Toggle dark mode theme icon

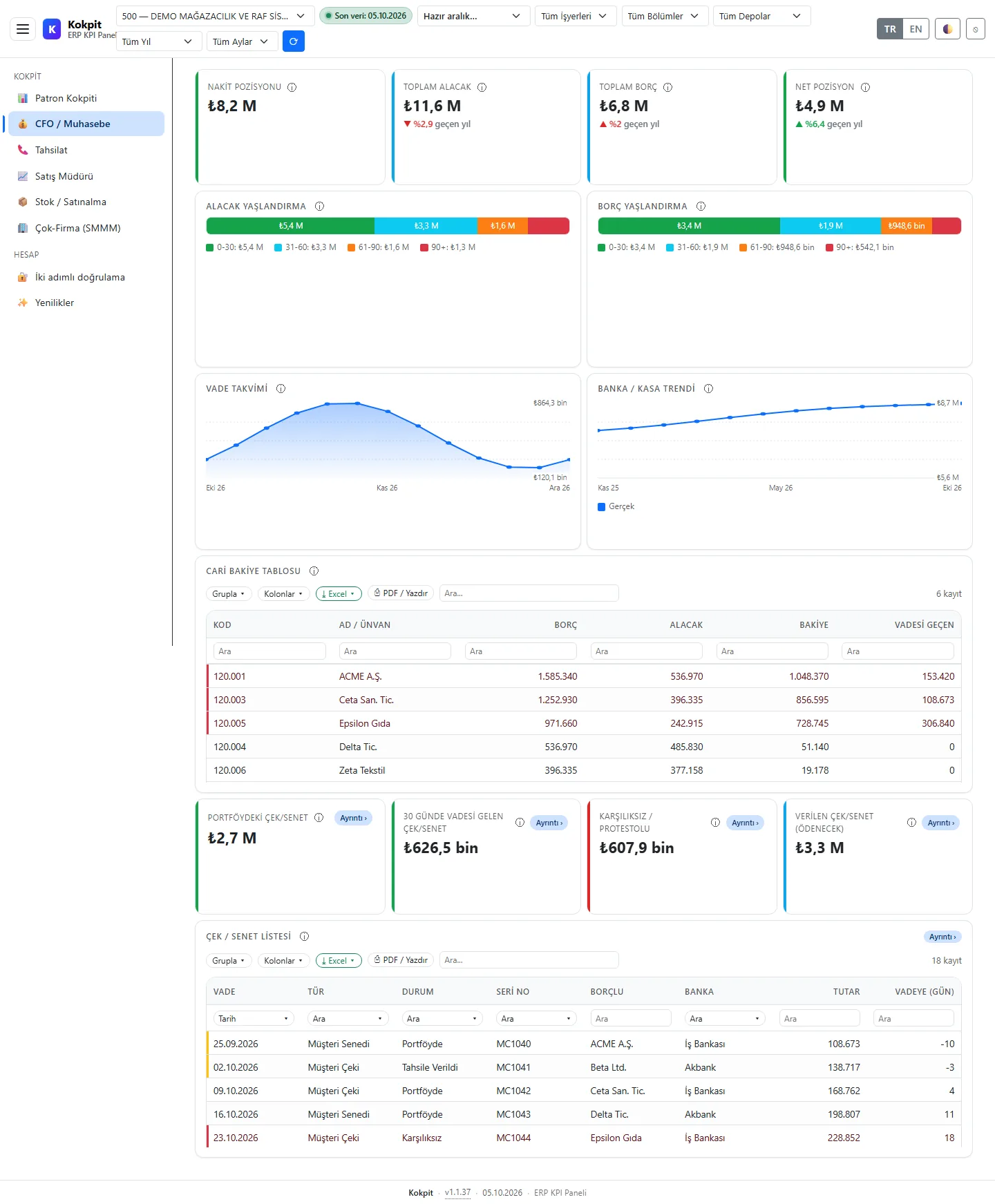pyautogui.click(x=947, y=29)
